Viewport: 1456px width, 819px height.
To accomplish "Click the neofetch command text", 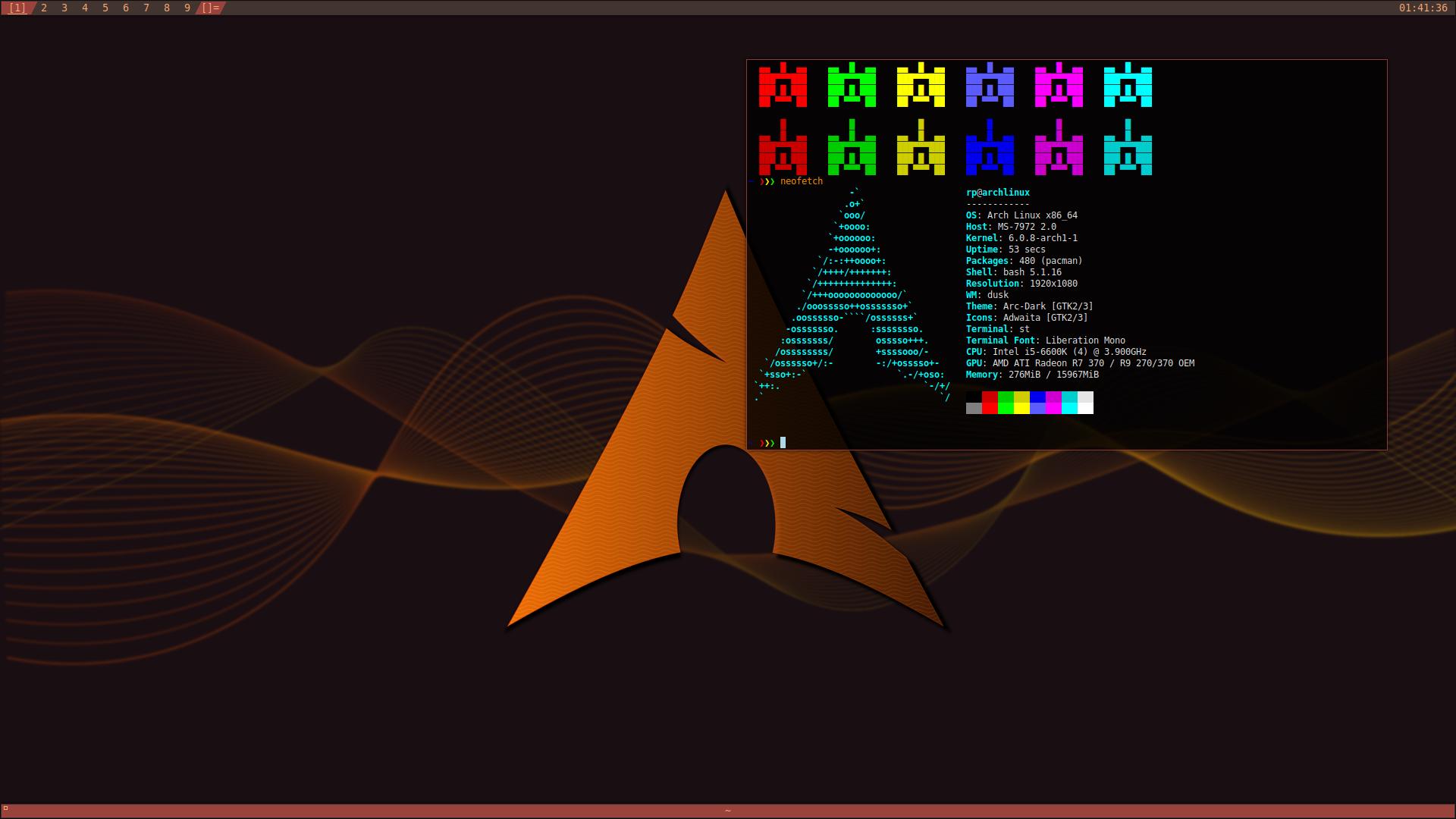I will click(x=802, y=181).
